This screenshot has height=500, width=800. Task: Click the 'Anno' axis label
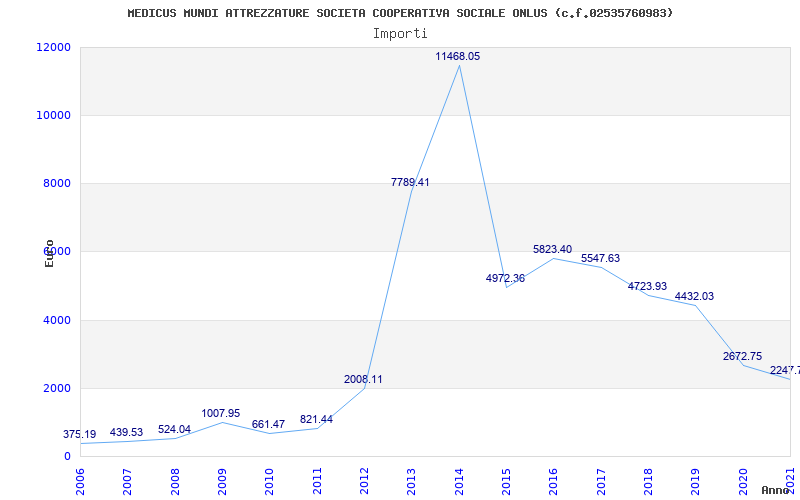click(x=775, y=490)
